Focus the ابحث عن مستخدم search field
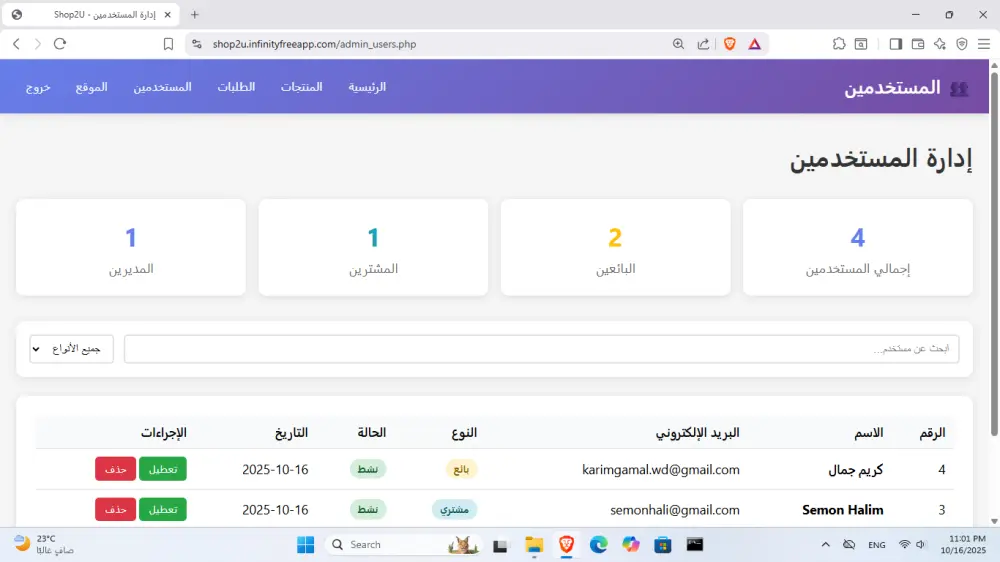The image size is (1000, 562). [541, 349]
